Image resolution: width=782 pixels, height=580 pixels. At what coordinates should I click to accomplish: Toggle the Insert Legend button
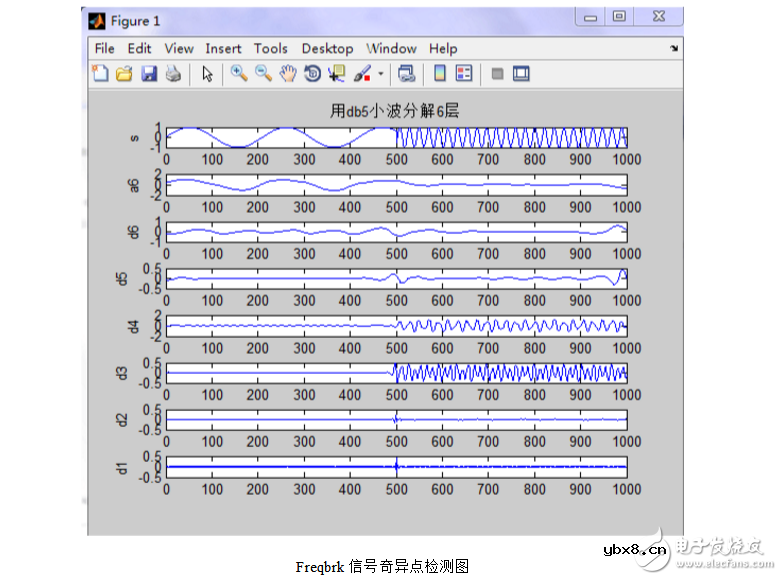463,74
